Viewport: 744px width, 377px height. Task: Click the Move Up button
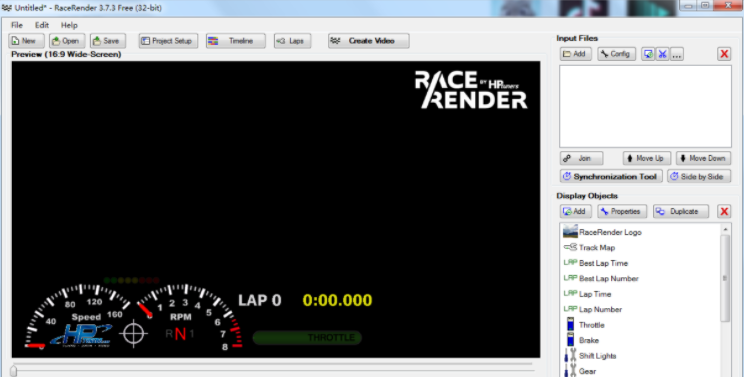point(647,158)
